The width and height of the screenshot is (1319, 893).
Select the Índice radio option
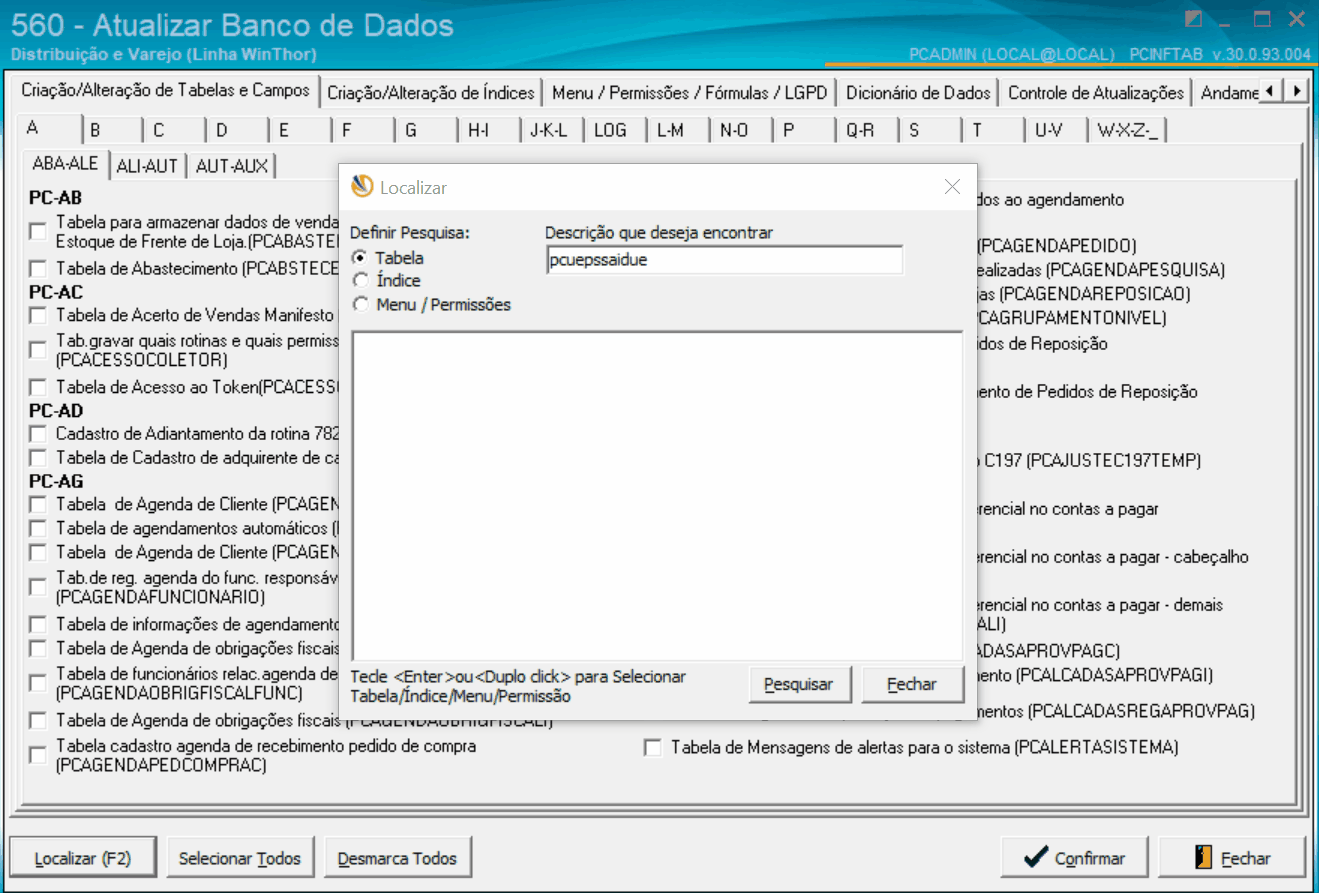click(361, 281)
